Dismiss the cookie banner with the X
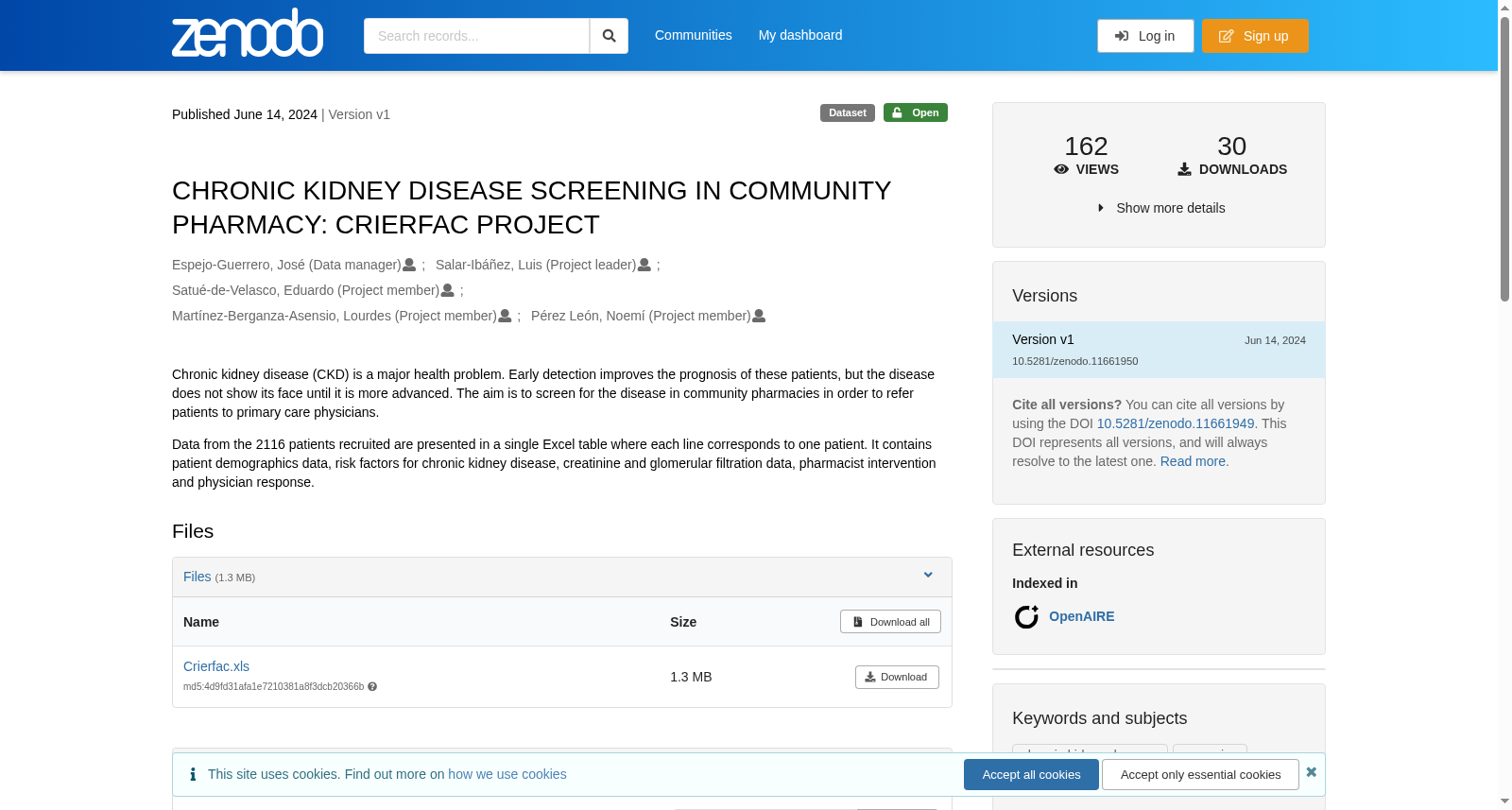Screen dimensions: 1512x810 coord(1311,772)
